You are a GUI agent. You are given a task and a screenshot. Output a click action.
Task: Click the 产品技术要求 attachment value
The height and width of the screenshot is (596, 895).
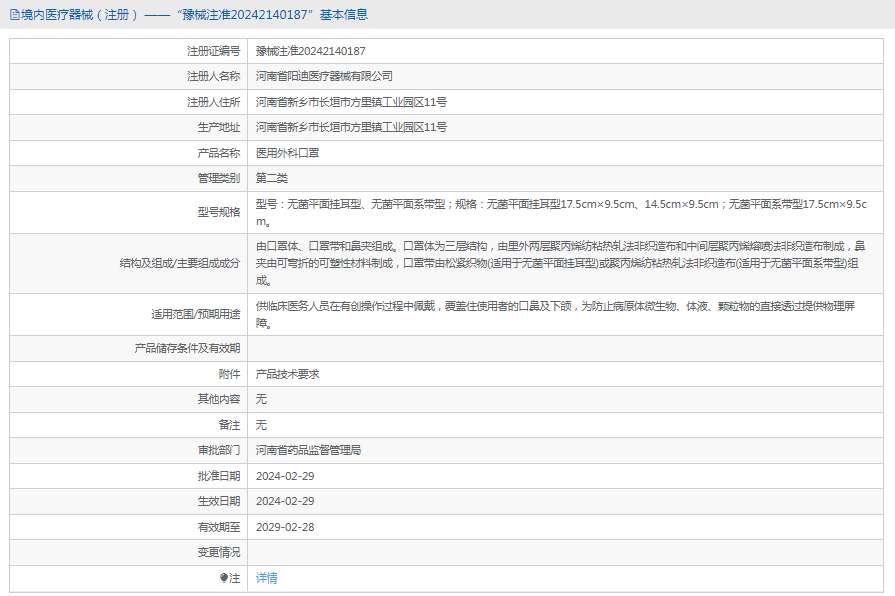tap(288, 374)
